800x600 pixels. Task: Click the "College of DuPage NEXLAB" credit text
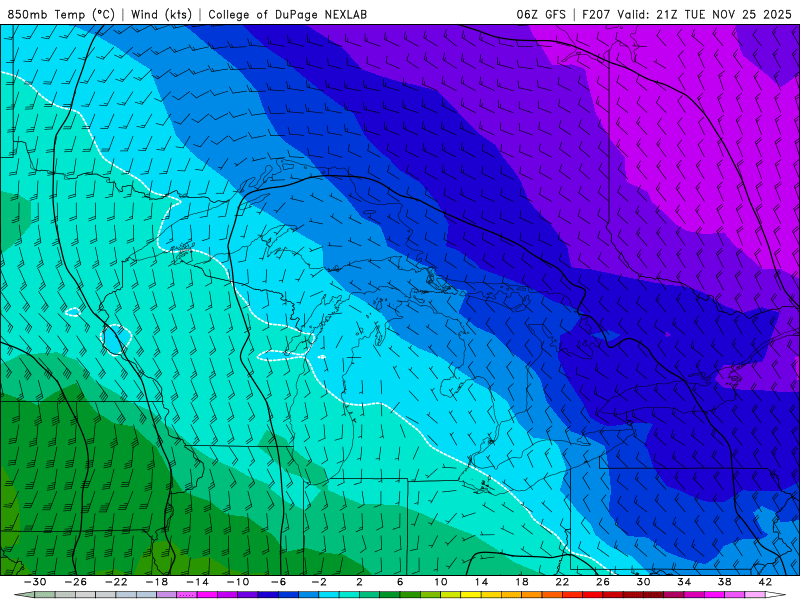(287, 14)
